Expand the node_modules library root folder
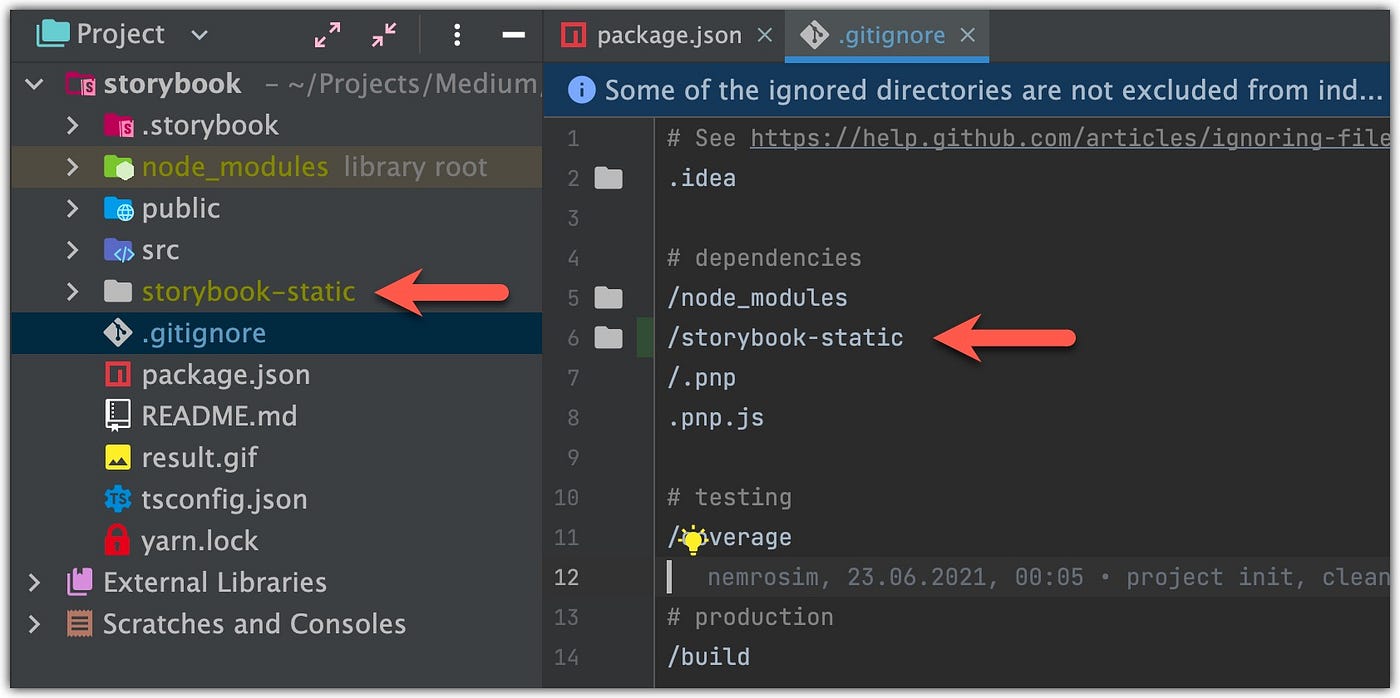This screenshot has height=698, width=1400. pyautogui.click(x=71, y=166)
